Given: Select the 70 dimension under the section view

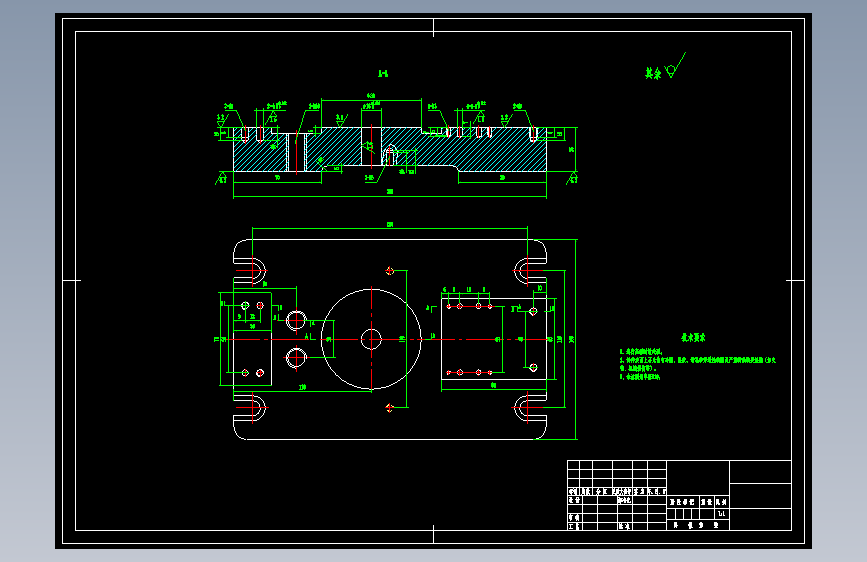Looking at the screenshot, I should (278, 178).
